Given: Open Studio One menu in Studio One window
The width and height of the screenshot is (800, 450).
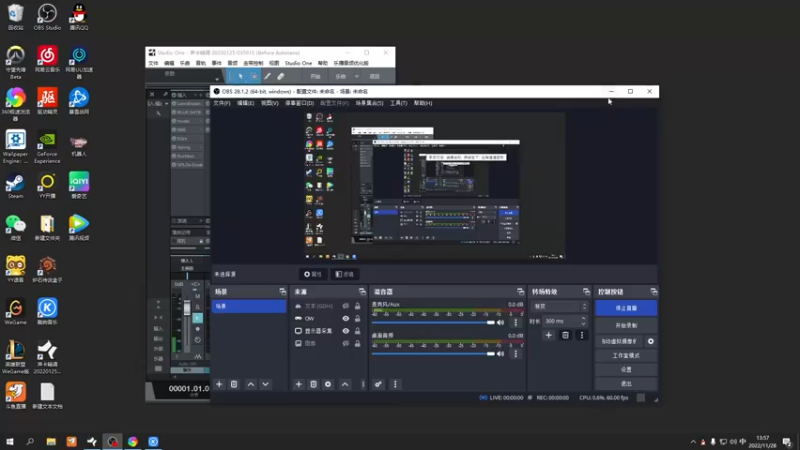Looking at the screenshot, I should pyautogui.click(x=298, y=63).
